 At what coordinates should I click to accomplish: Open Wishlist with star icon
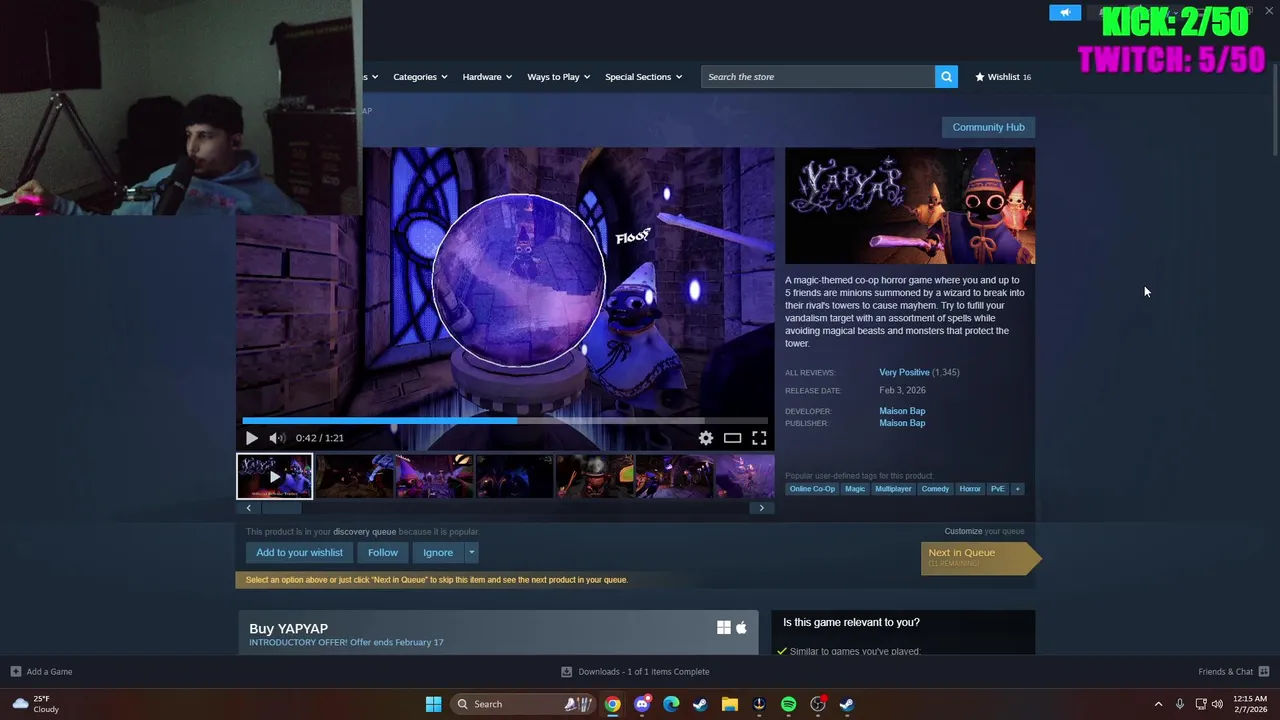coord(1003,77)
